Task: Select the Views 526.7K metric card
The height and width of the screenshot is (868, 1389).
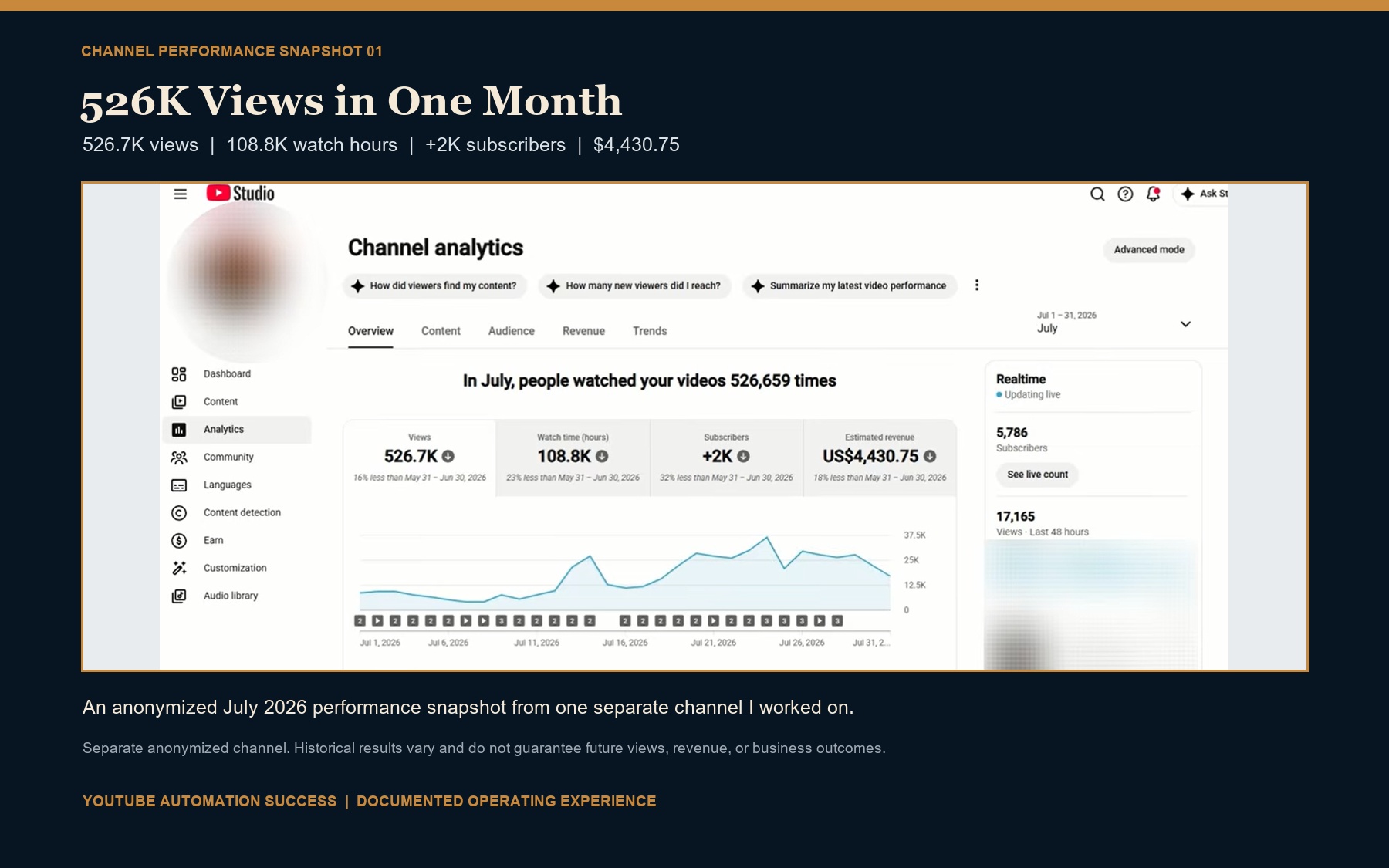Action: tap(420, 458)
